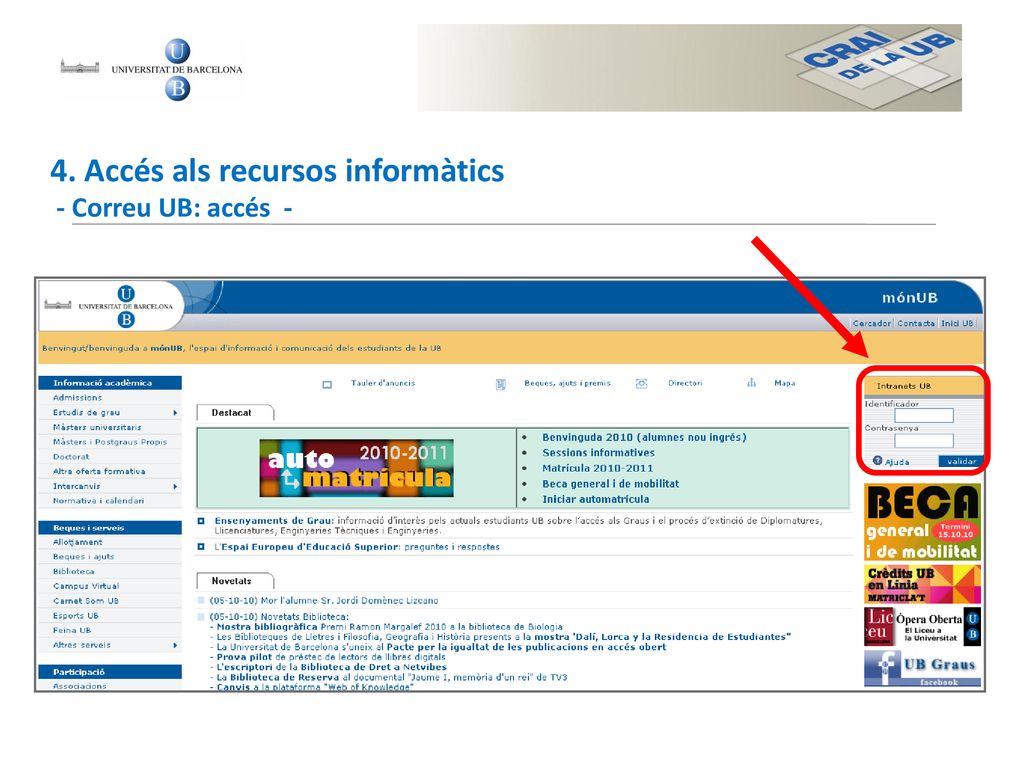Screen dimensions: 1024x768
Task: Open the Associacions sidebar item
Action: point(80,686)
